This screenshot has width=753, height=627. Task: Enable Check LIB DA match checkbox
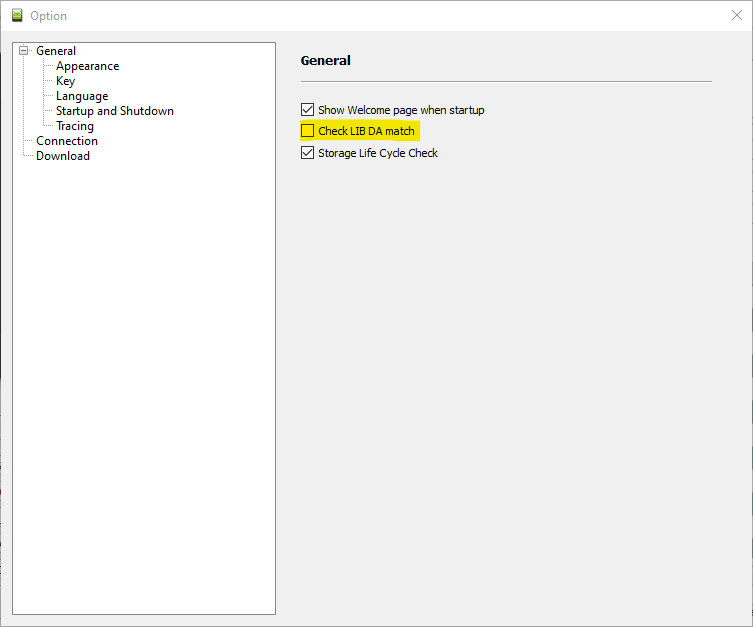tap(307, 131)
